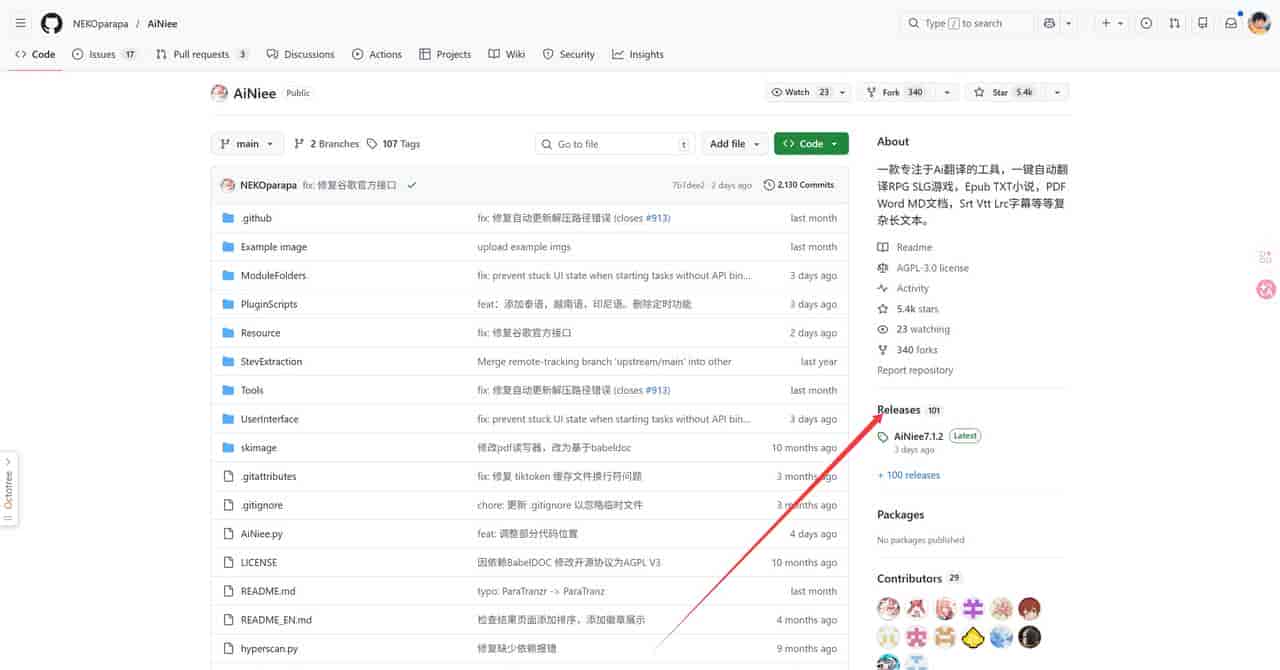Open the 340 forks link
Viewport: 1280px width, 670px height.
click(x=907, y=350)
